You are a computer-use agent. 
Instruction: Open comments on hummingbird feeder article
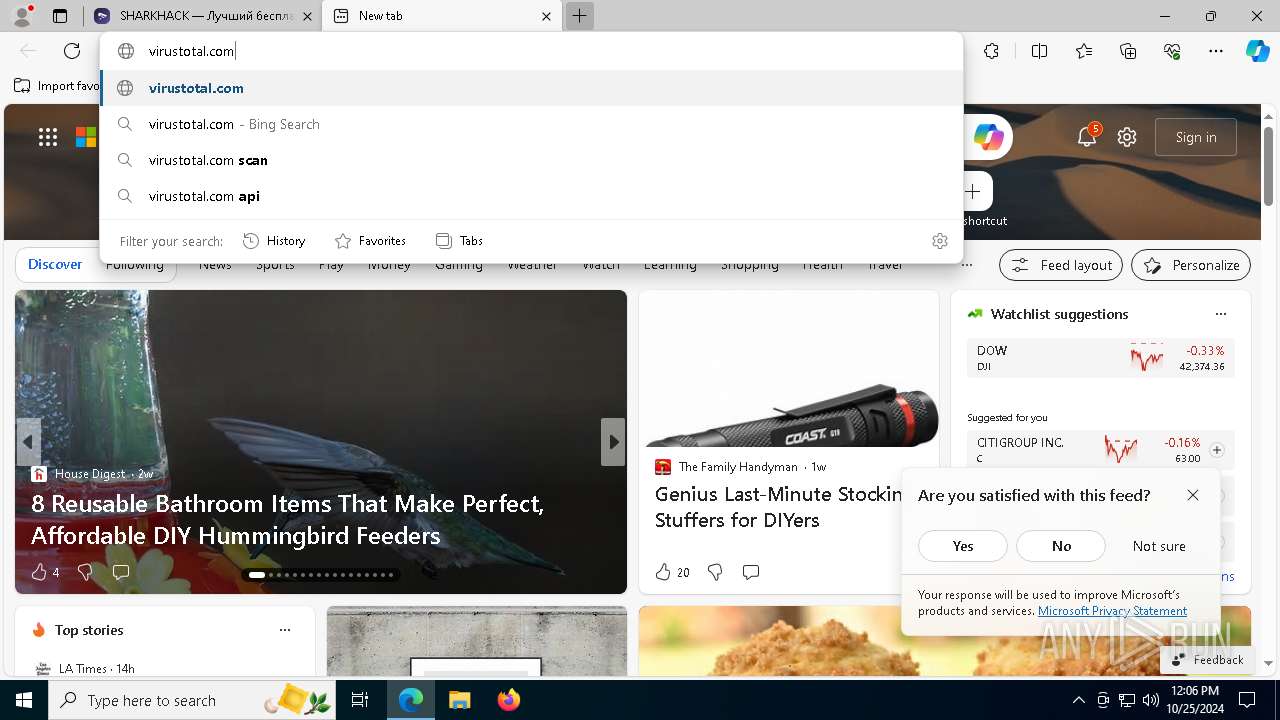click(121, 572)
